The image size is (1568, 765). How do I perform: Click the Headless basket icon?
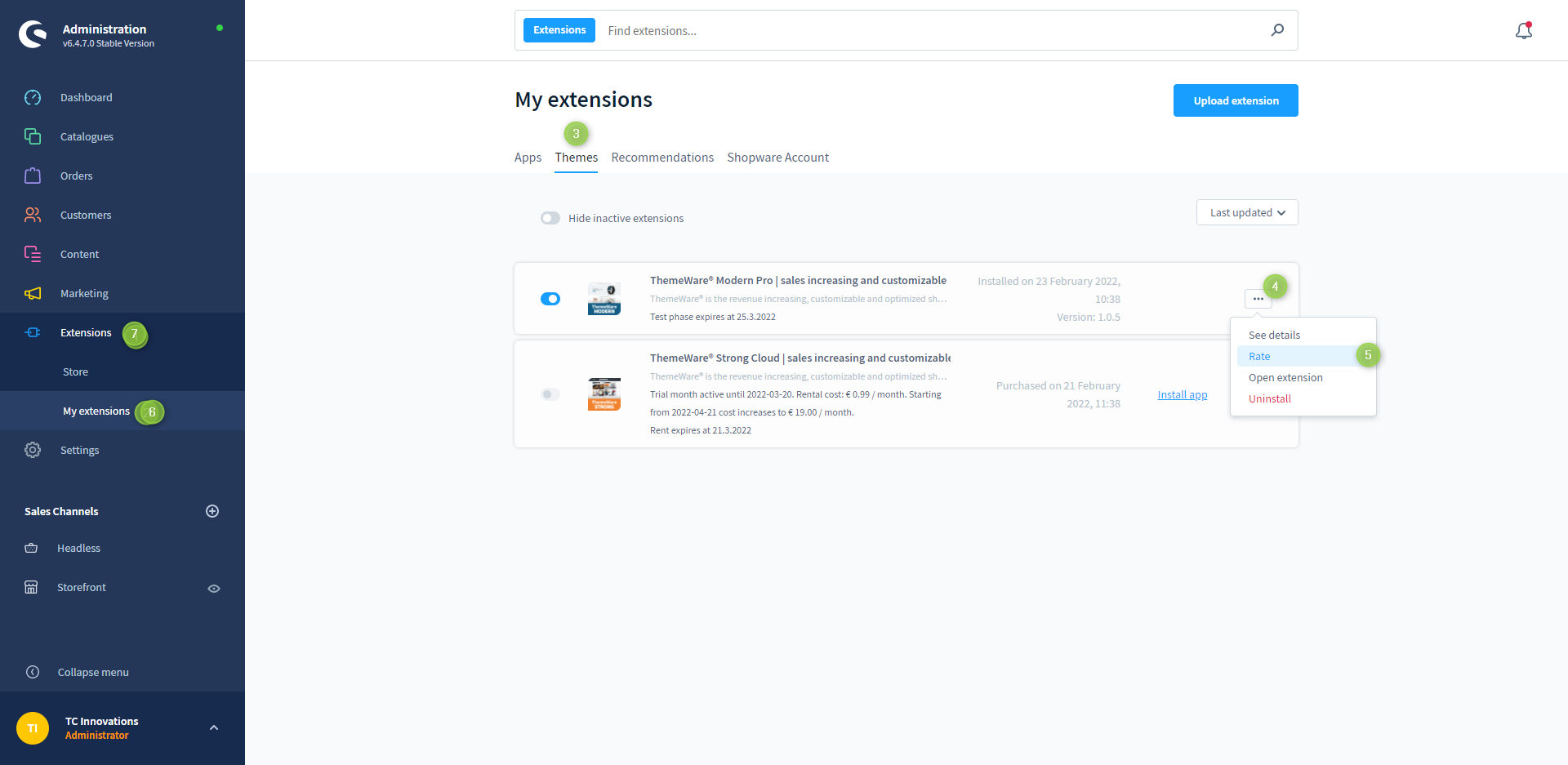[x=31, y=548]
